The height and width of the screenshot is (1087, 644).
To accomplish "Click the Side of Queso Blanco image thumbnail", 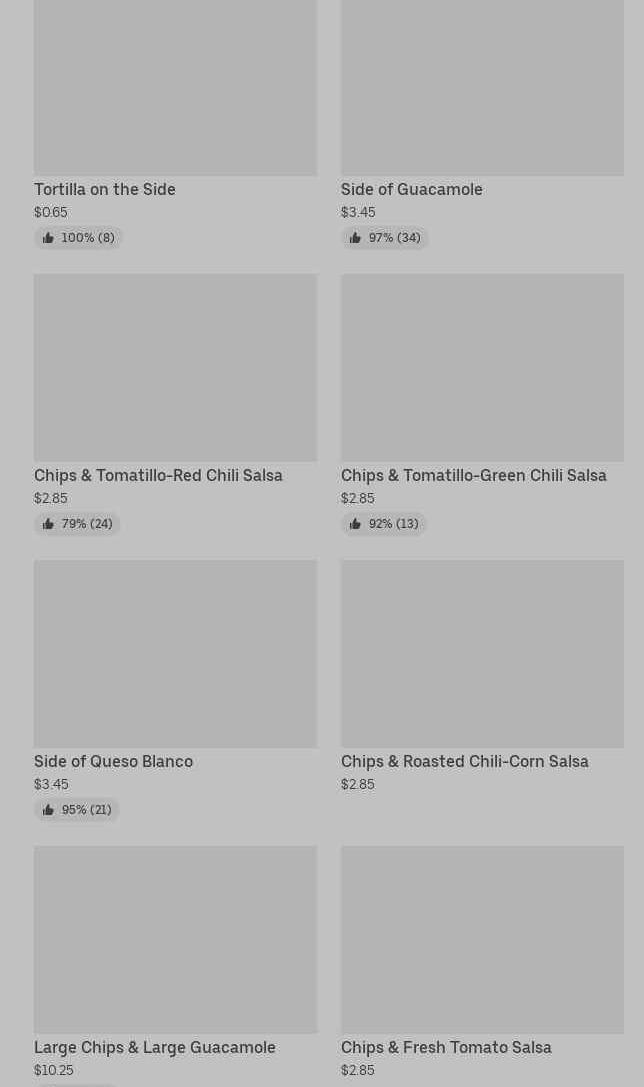I will click(x=175, y=653).
